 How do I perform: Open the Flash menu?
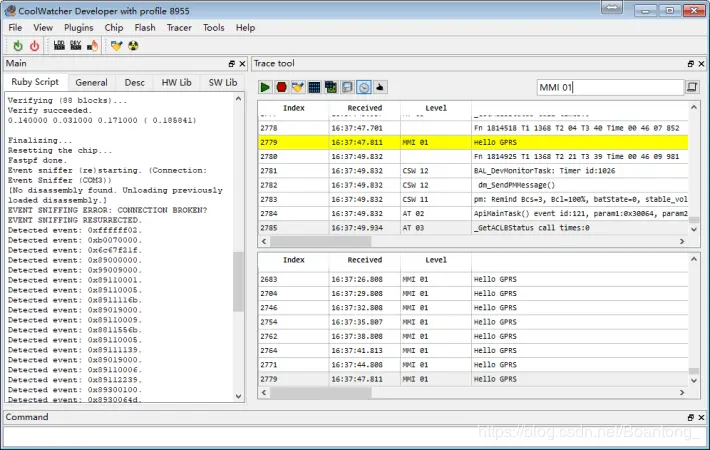145,28
